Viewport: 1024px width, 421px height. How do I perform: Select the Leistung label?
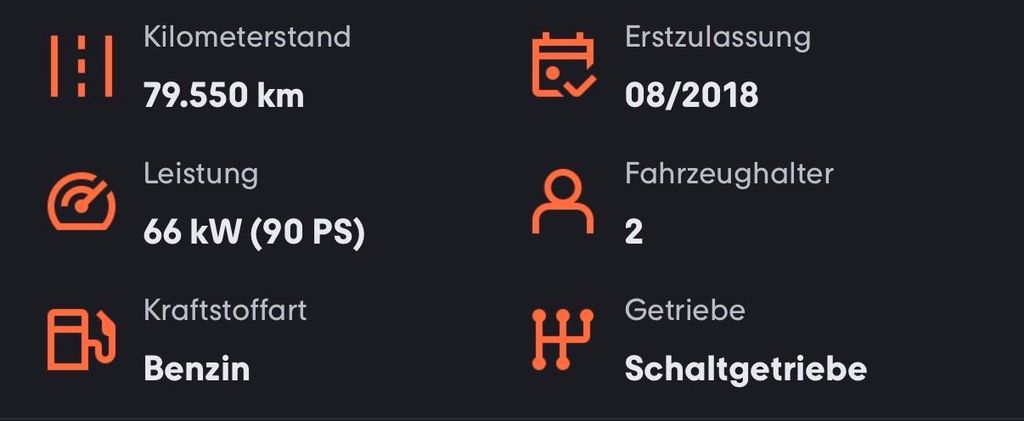click(x=200, y=174)
